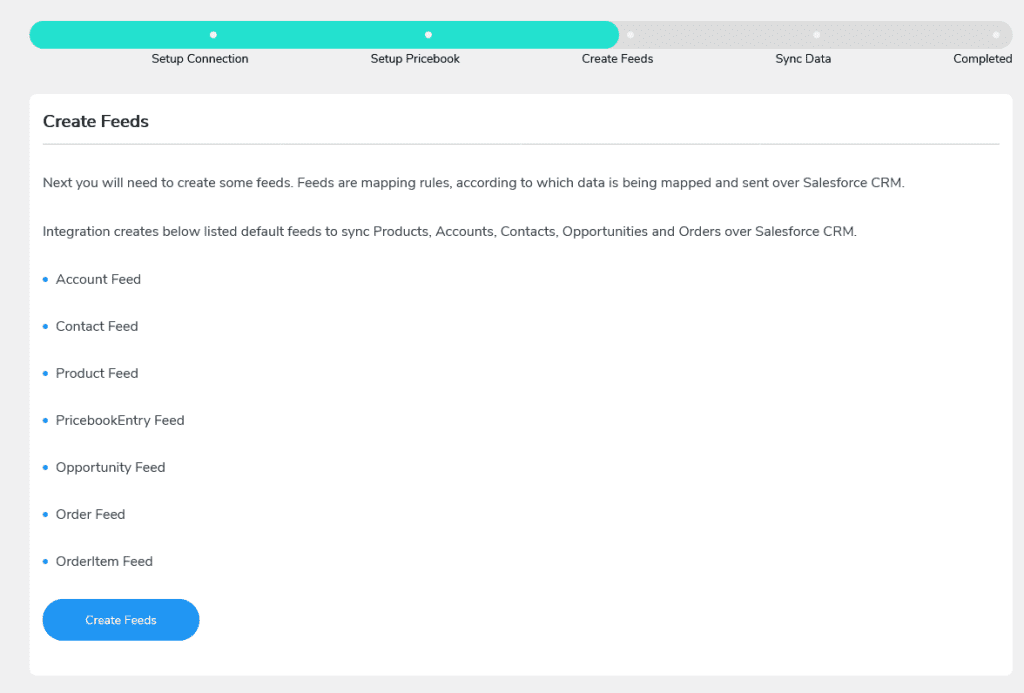Click the Create Feeds heading text
This screenshot has width=1024, height=693.
[x=95, y=121]
